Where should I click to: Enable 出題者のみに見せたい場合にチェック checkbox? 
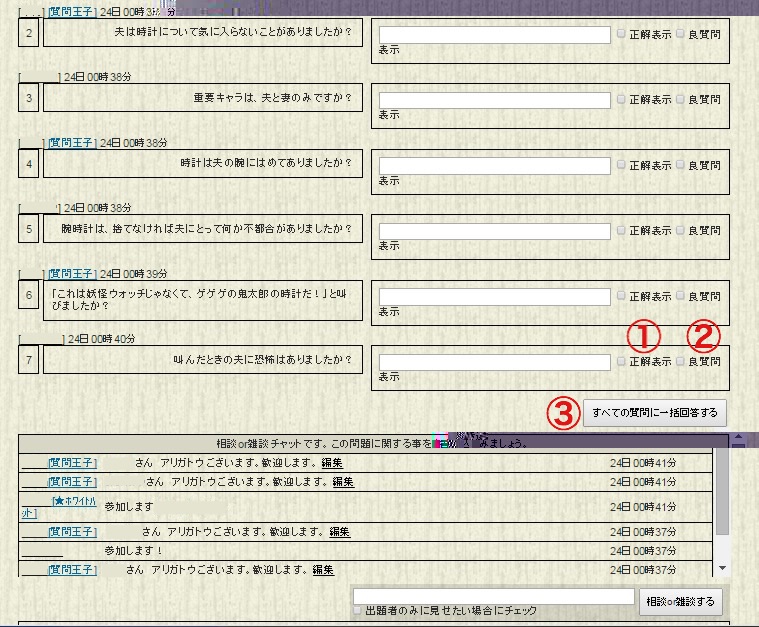(x=358, y=610)
